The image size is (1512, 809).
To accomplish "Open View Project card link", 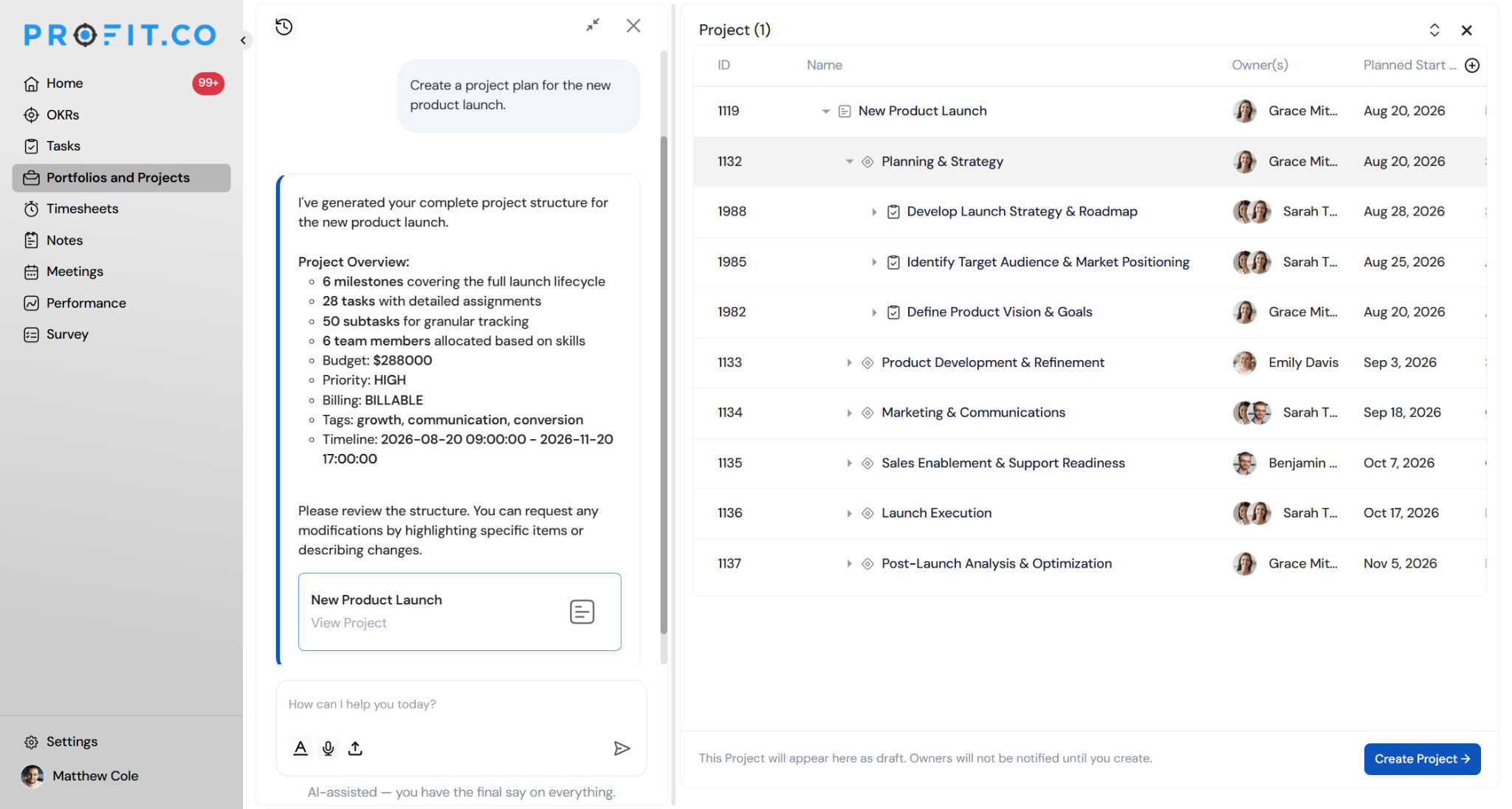I will pos(348,623).
